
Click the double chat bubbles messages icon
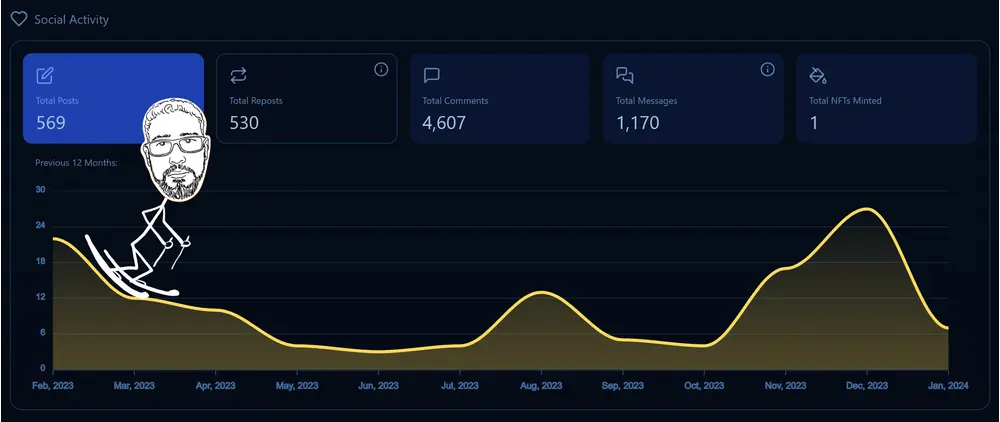coord(625,75)
